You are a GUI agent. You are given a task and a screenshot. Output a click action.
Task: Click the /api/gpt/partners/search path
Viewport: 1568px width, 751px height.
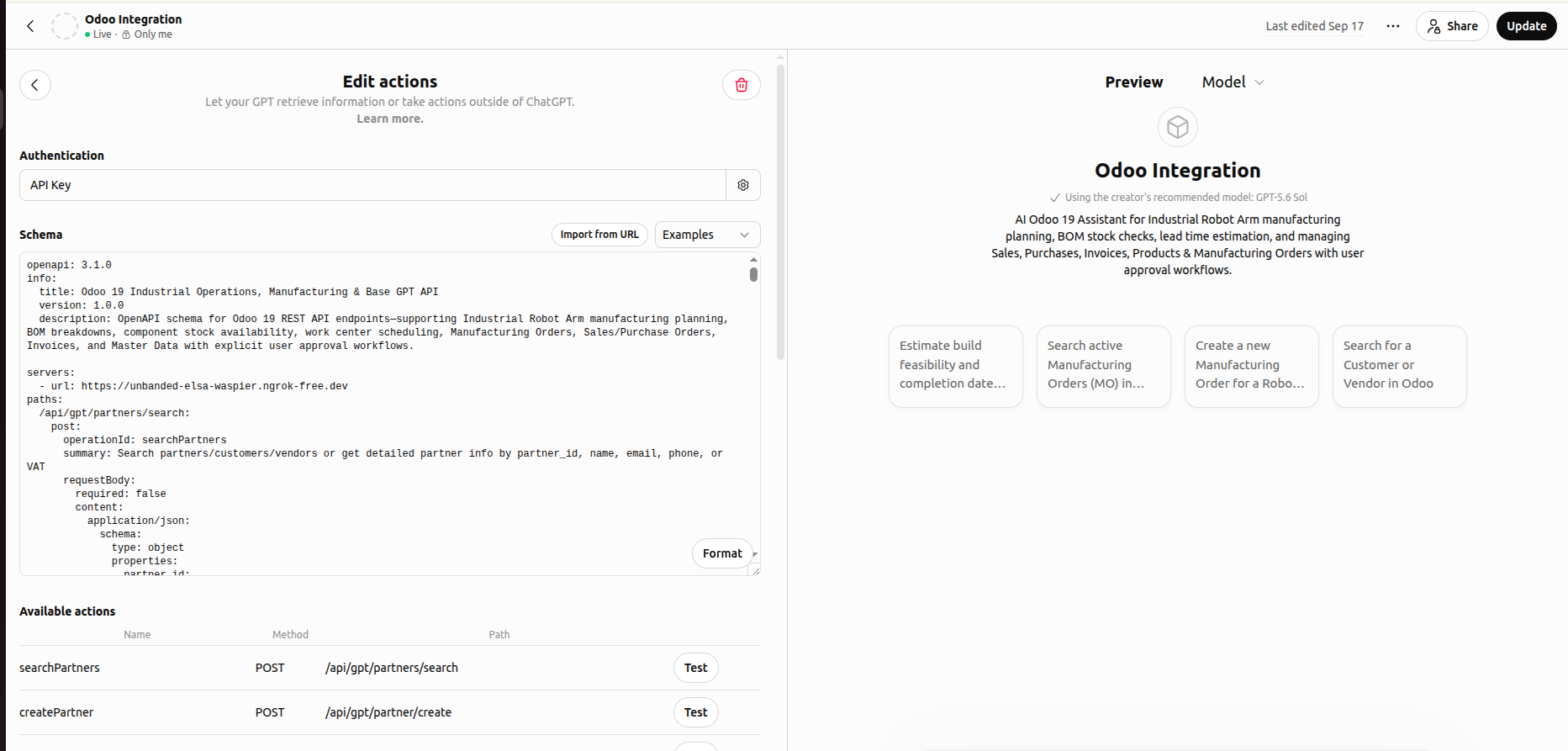click(392, 668)
